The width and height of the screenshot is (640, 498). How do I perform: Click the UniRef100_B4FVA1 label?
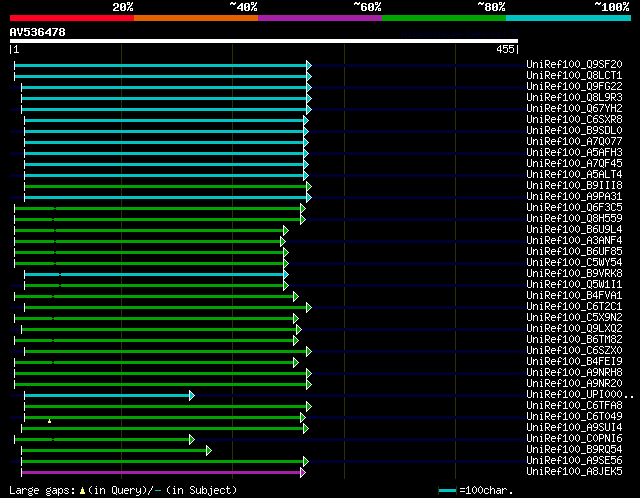(574, 295)
